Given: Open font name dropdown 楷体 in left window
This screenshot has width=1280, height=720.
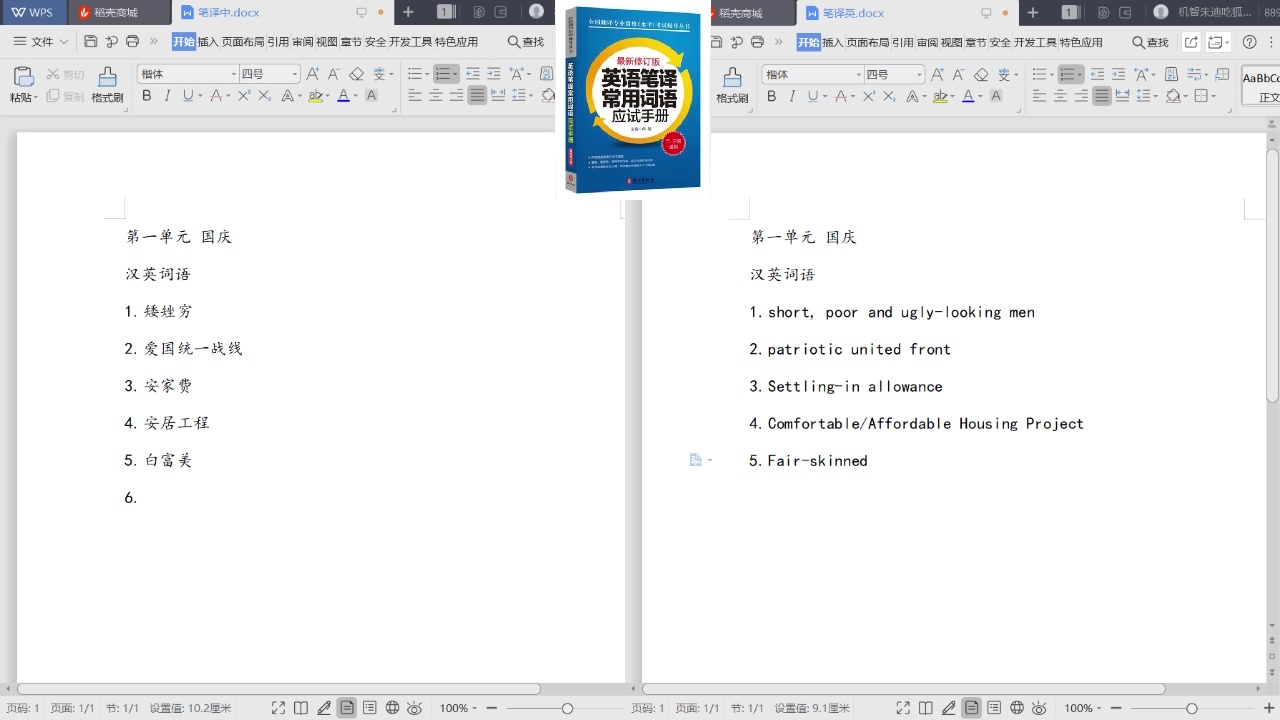Looking at the screenshot, I should 234,74.
